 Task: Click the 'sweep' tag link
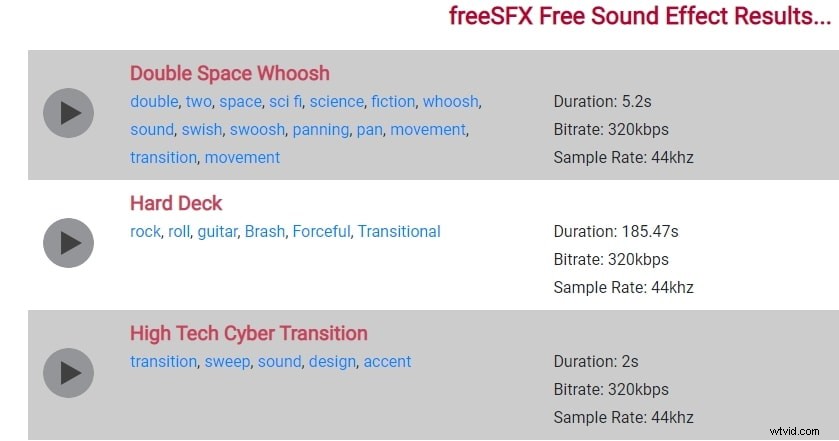tap(227, 362)
